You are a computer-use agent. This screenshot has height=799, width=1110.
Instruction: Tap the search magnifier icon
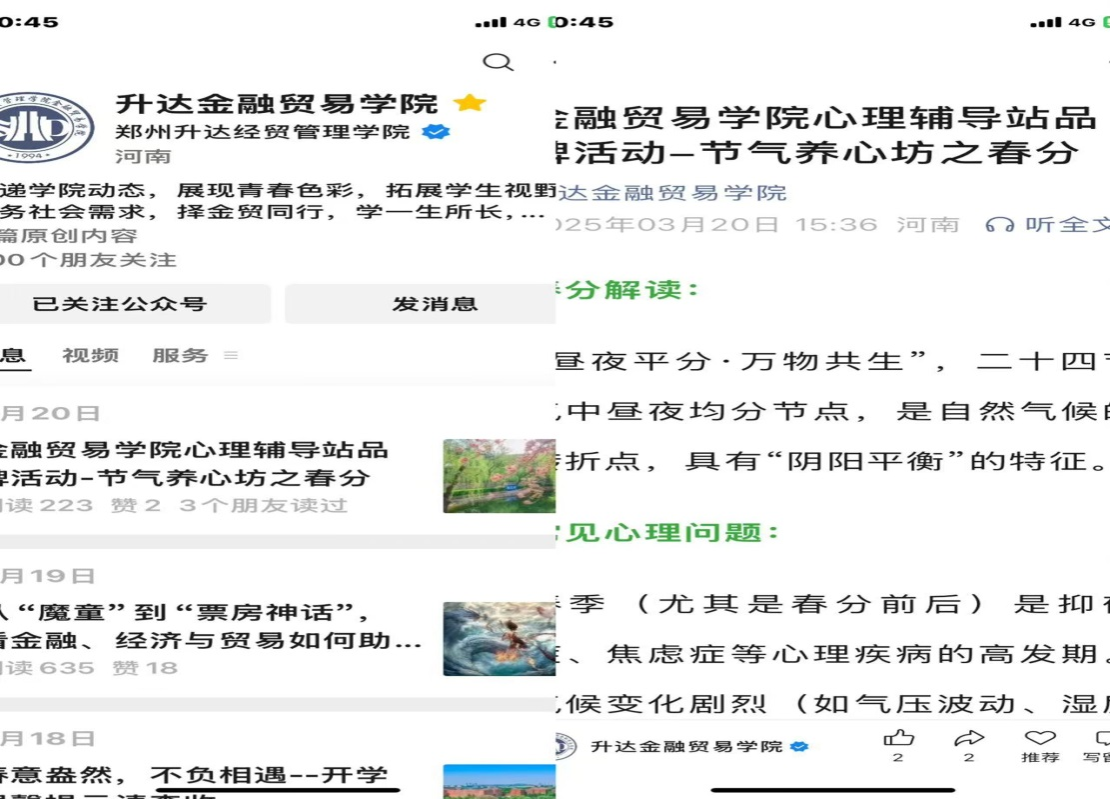(x=497, y=62)
